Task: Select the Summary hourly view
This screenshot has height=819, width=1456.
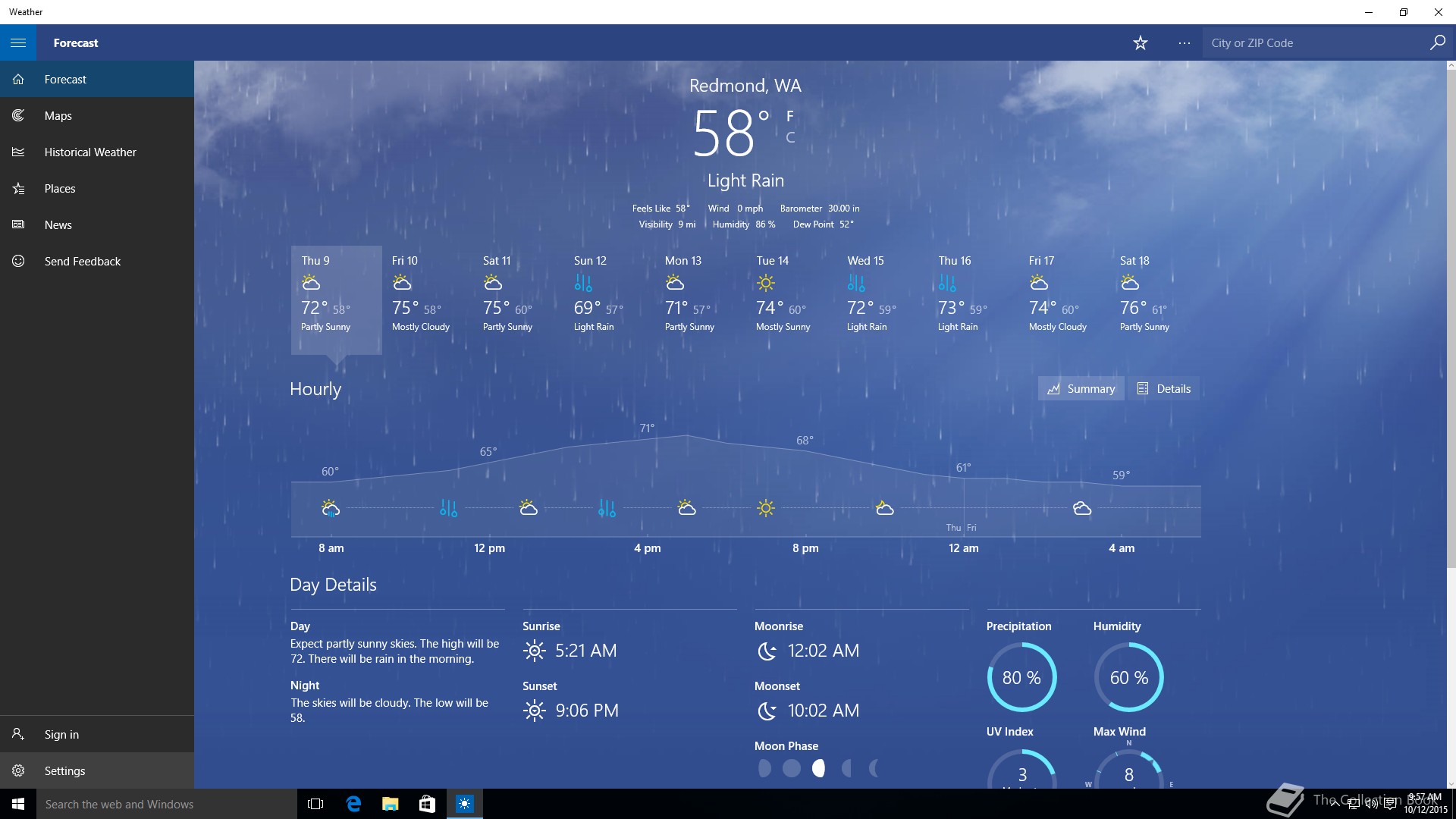Action: 1081,388
